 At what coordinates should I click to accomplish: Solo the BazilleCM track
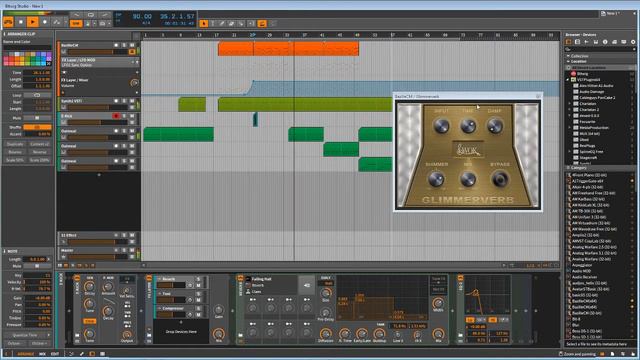[x=124, y=45]
